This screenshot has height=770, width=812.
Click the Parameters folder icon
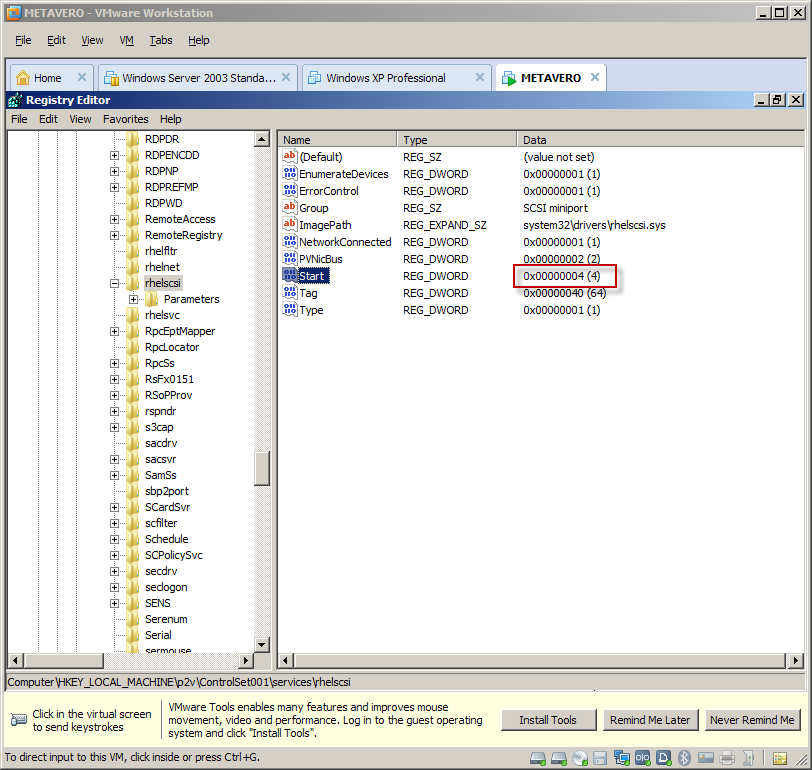click(152, 299)
